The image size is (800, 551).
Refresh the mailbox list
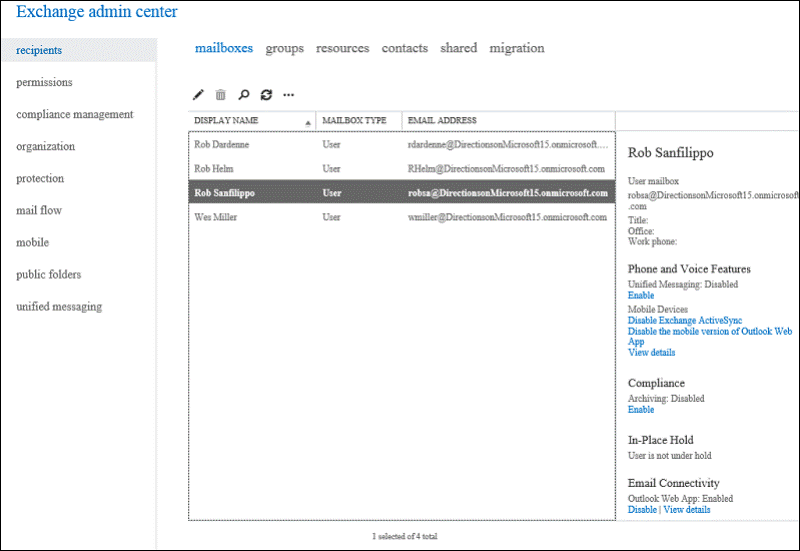click(266, 94)
